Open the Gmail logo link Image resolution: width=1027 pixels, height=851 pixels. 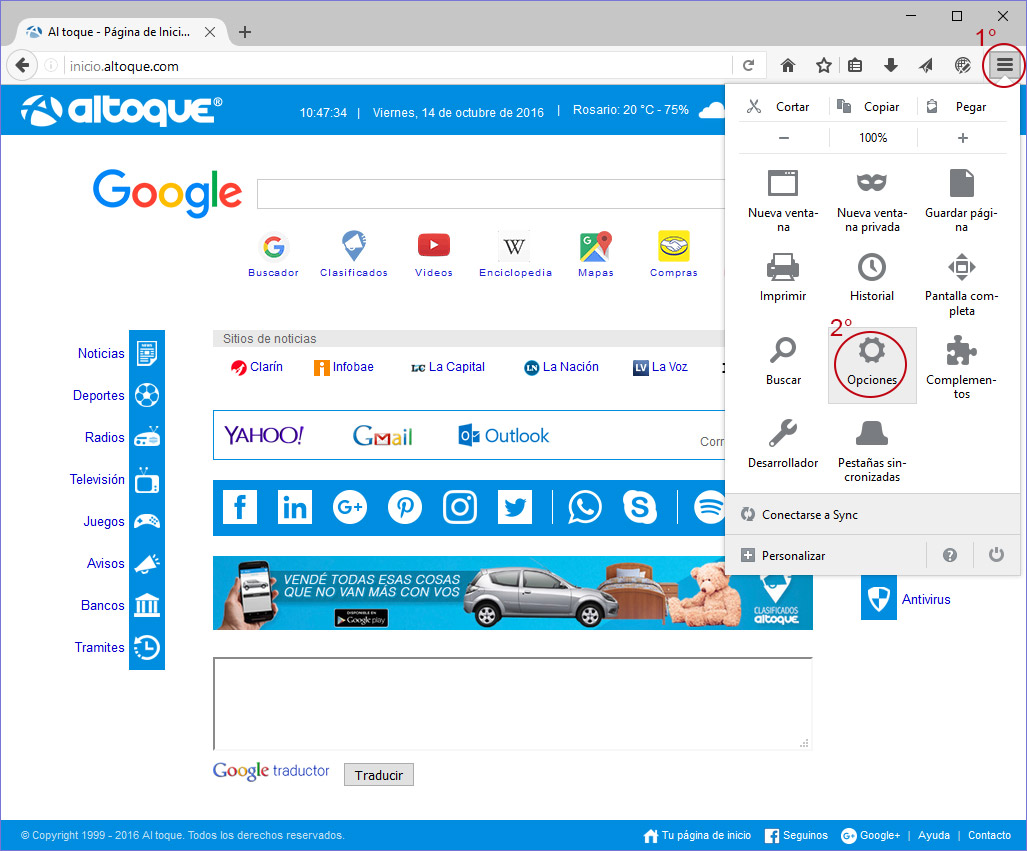click(383, 435)
